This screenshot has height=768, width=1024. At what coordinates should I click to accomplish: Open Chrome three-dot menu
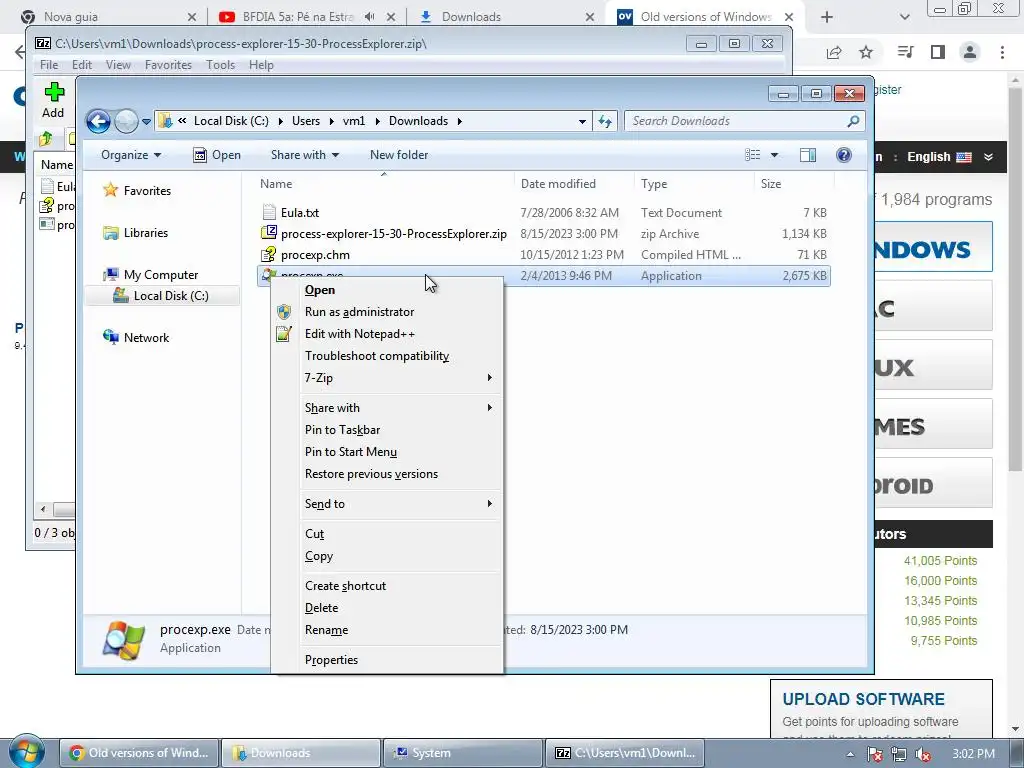click(1002, 52)
